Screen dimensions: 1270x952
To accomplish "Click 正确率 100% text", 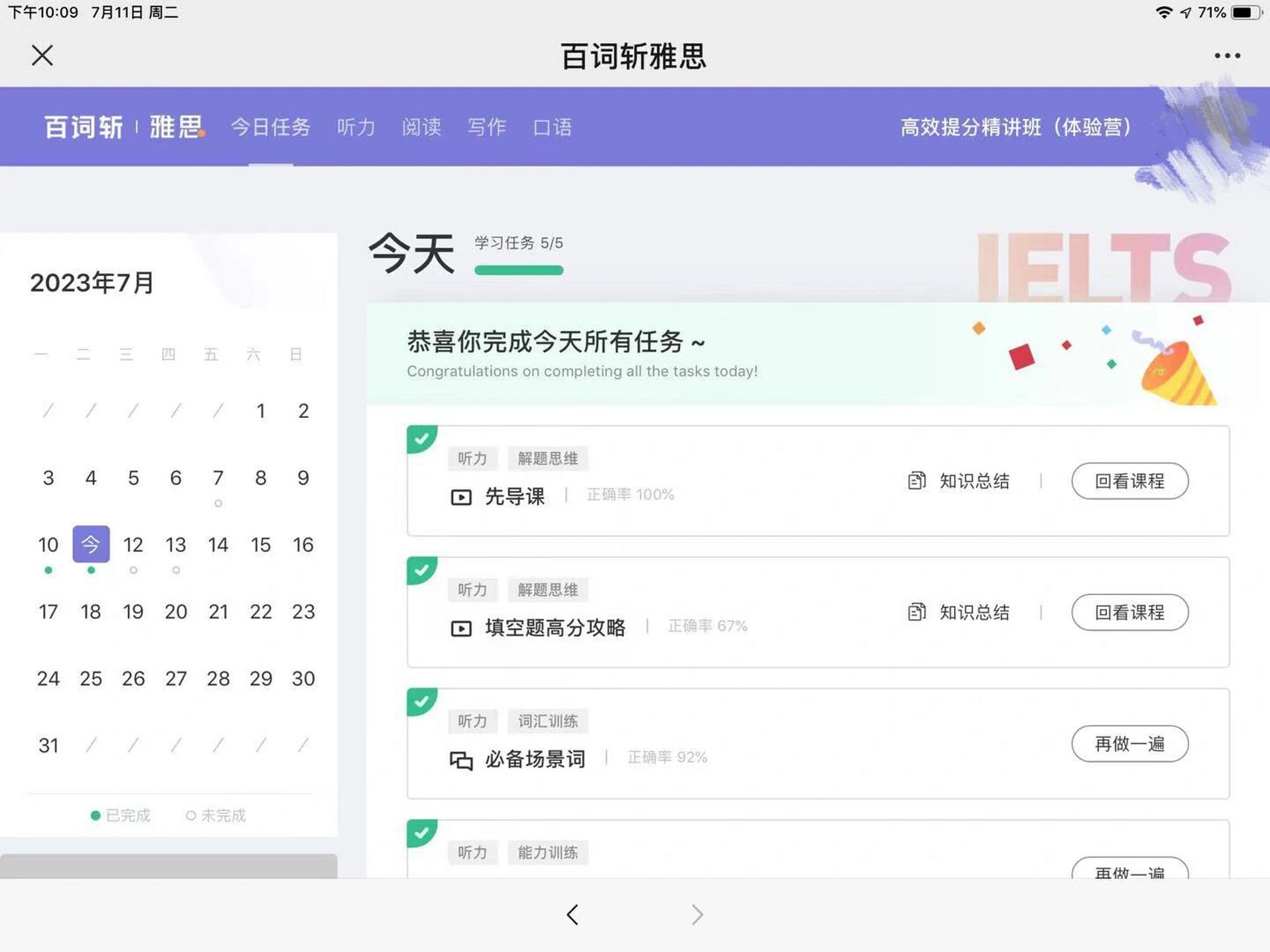I will [x=630, y=495].
